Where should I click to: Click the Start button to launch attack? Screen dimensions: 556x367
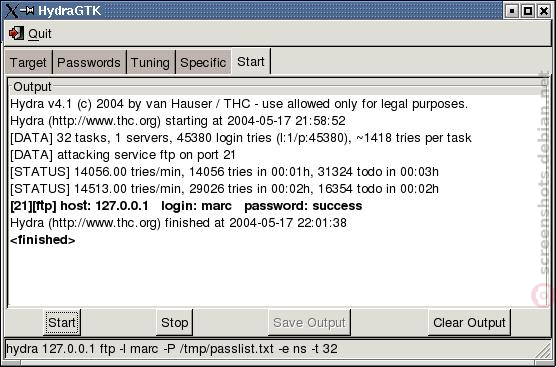[62, 322]
